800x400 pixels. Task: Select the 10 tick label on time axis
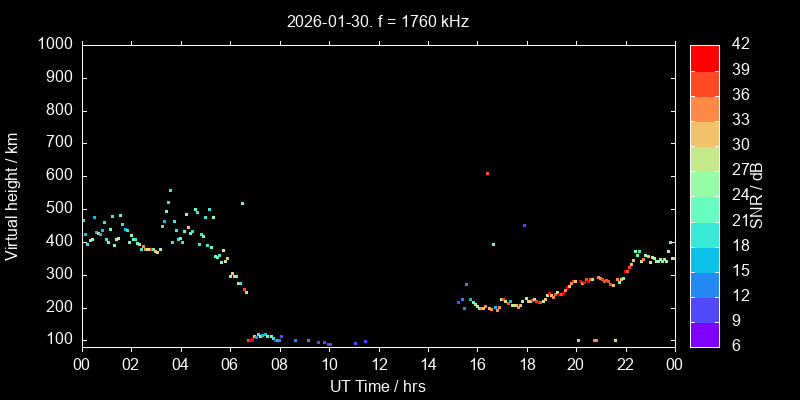click(x=328, y=364)
